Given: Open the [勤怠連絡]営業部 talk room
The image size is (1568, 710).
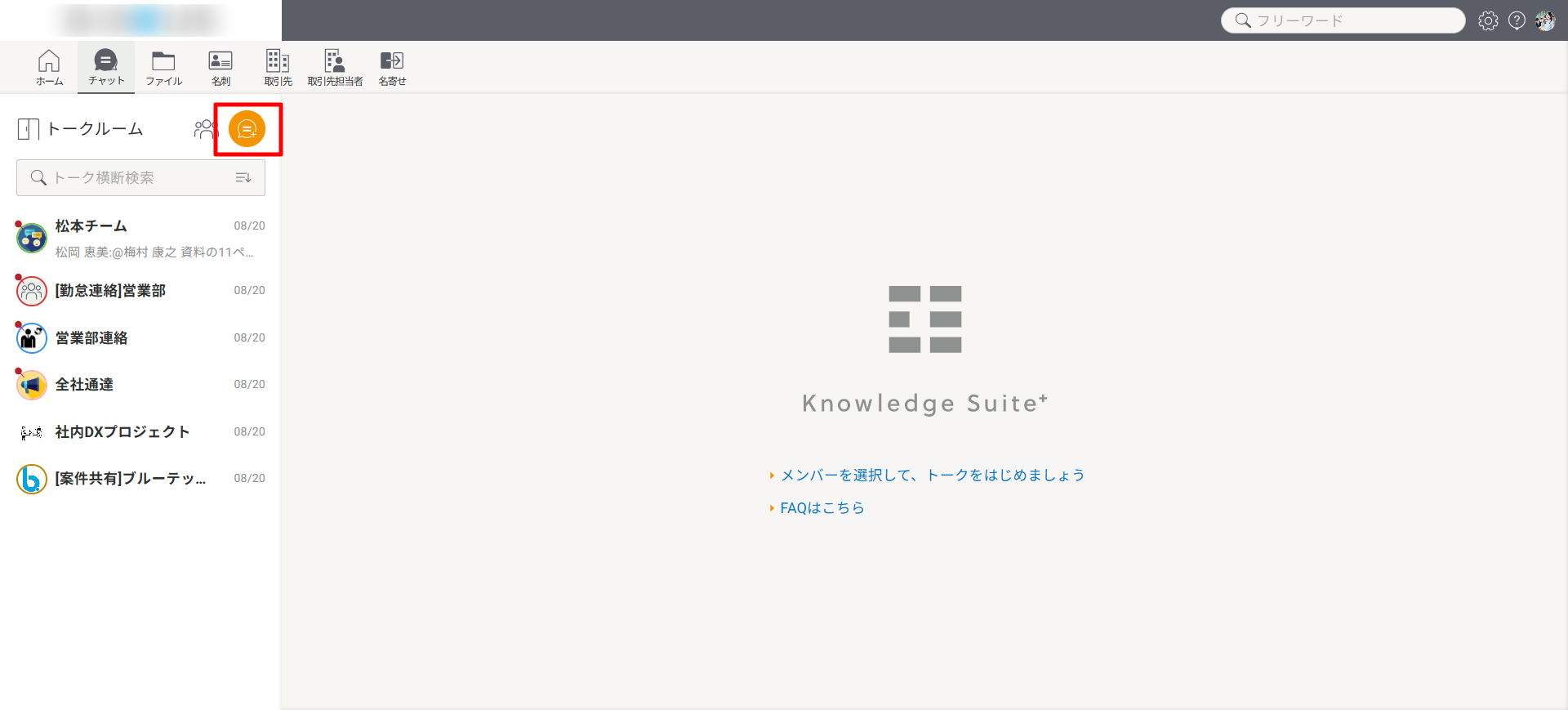Looking at the screenshot, I should tap(140, 291).
